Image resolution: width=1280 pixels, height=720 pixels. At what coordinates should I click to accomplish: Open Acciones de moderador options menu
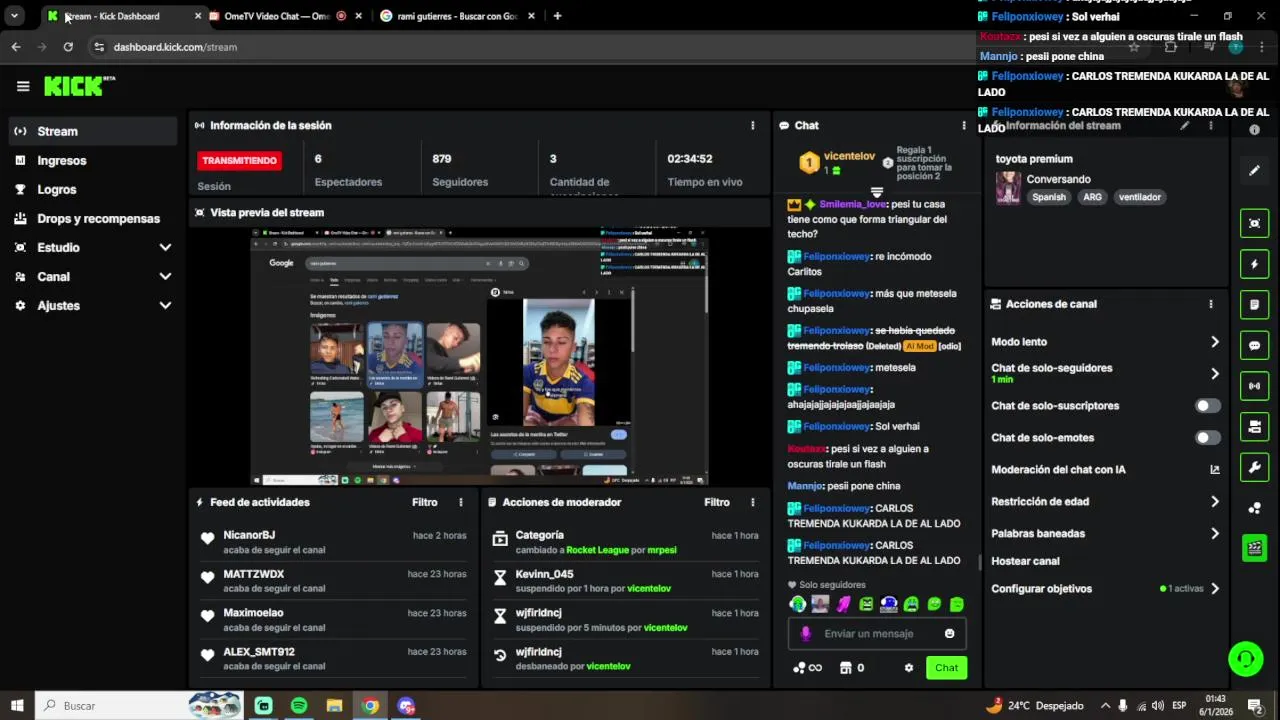[x=752, y=502]
